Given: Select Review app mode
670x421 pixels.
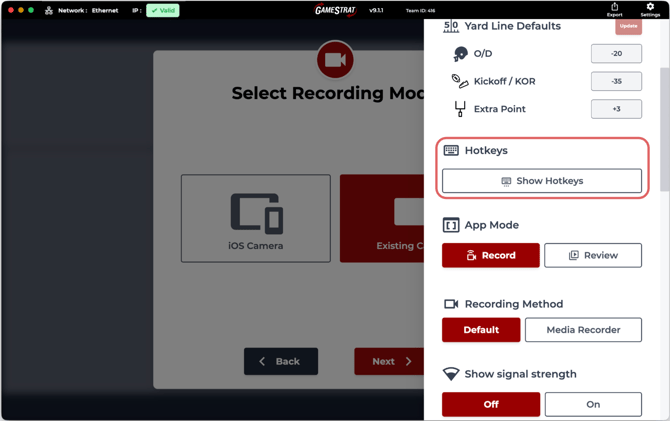Looking at the screenshot, I should click(x=593, y=255).
